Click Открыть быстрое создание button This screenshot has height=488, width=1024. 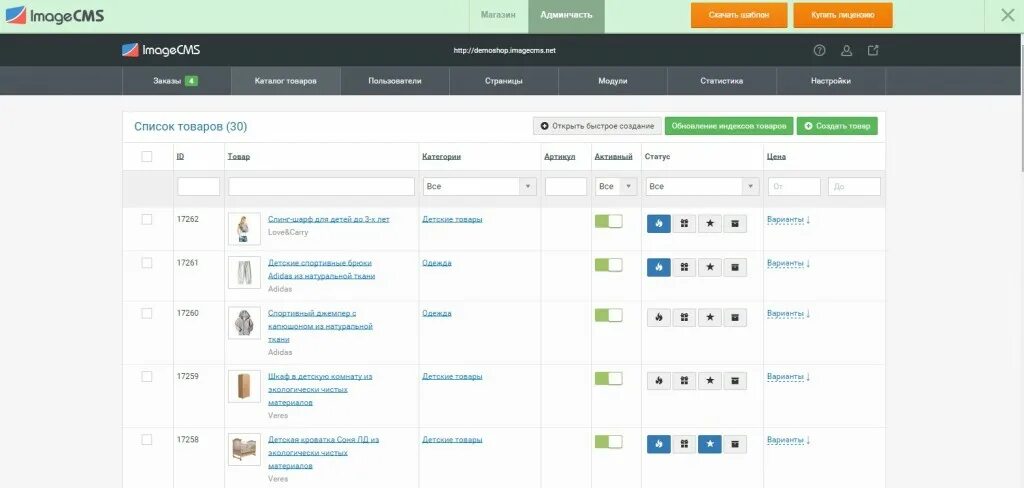tap(598, 126)
